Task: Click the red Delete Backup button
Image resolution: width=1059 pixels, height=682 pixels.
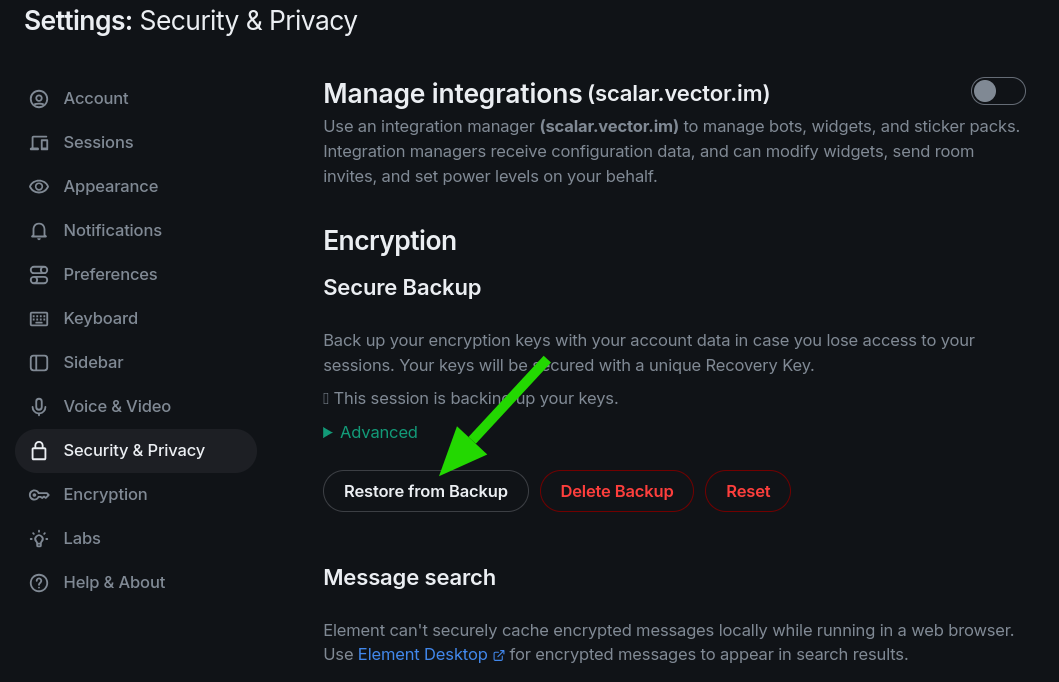Action: (616, 491)
